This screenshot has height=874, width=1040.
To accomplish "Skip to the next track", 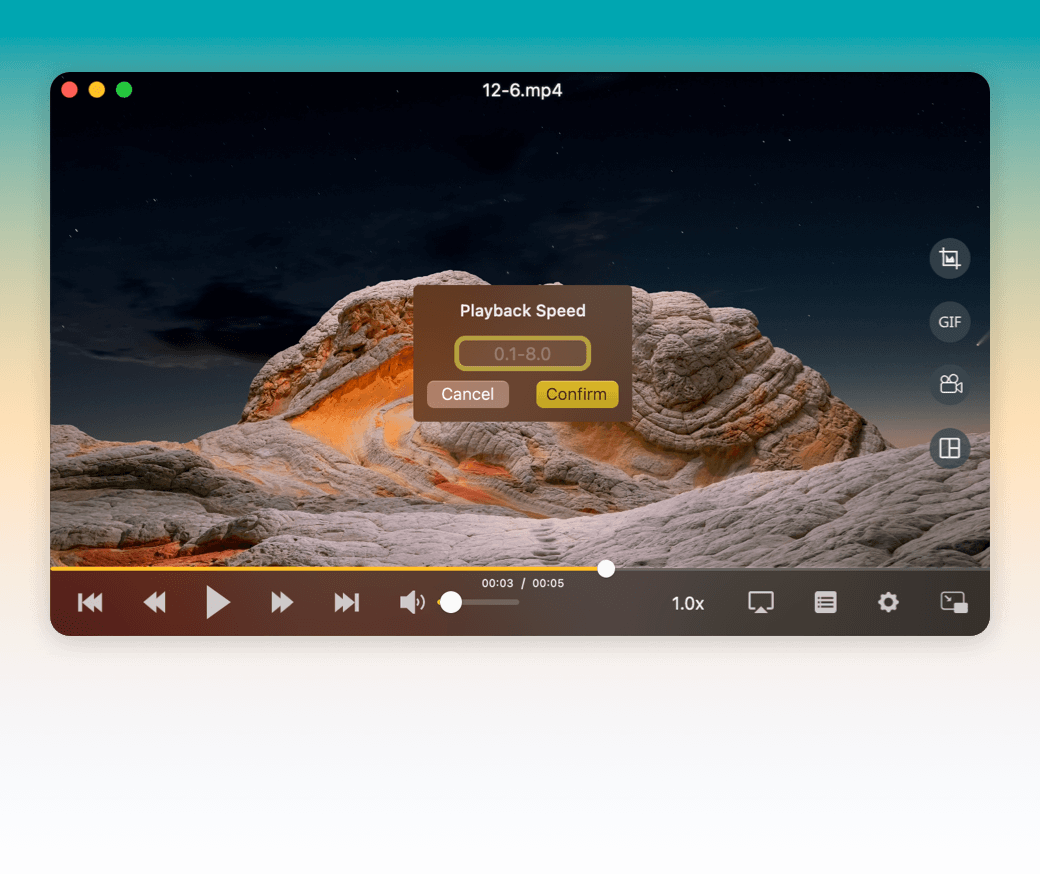I will coord(346,602).
